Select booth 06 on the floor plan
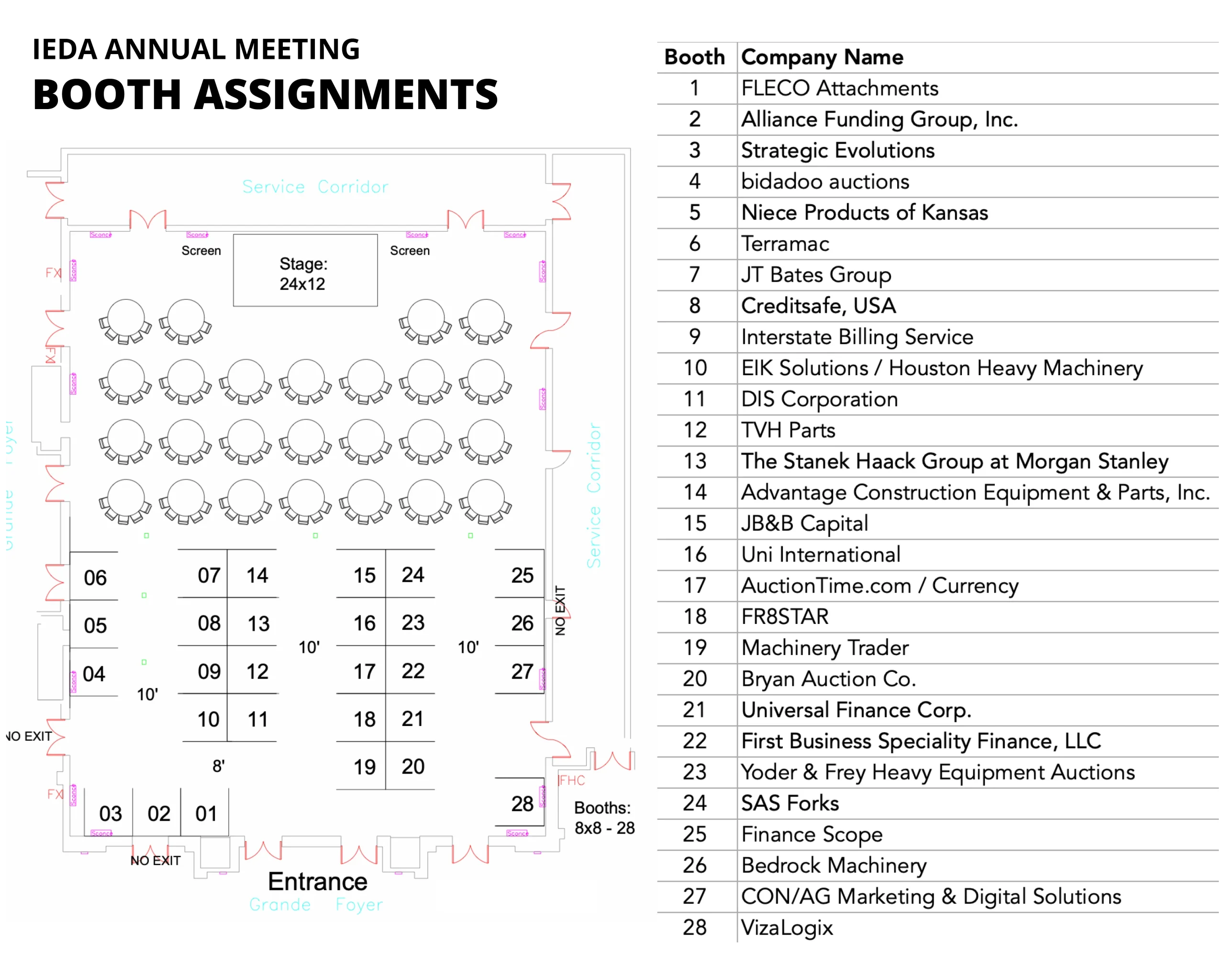Screen dimensions: 1225x980 pyautogui.click(x=95, y=578)
